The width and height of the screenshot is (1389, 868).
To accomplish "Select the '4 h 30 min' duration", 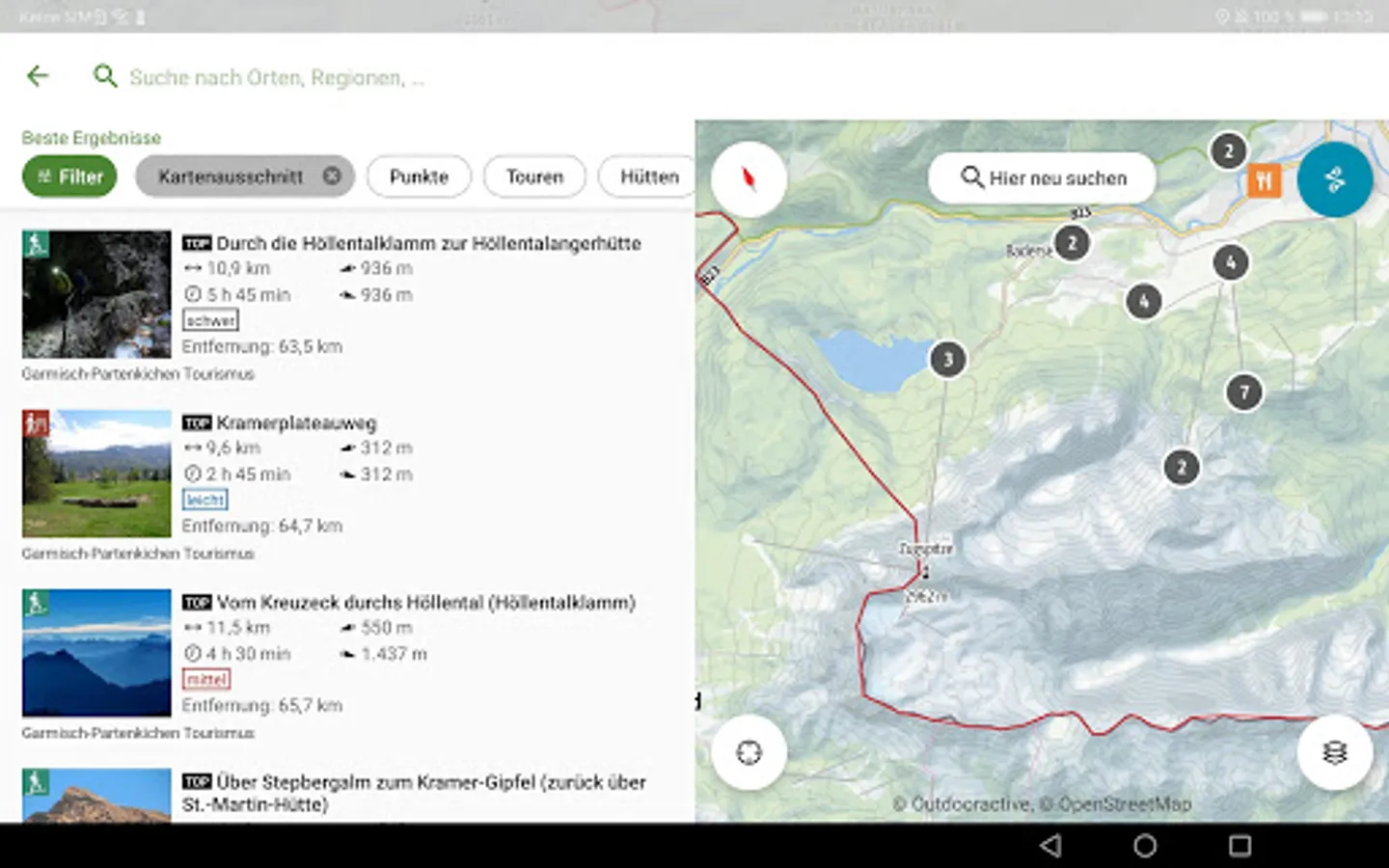I will coord(248,654).
